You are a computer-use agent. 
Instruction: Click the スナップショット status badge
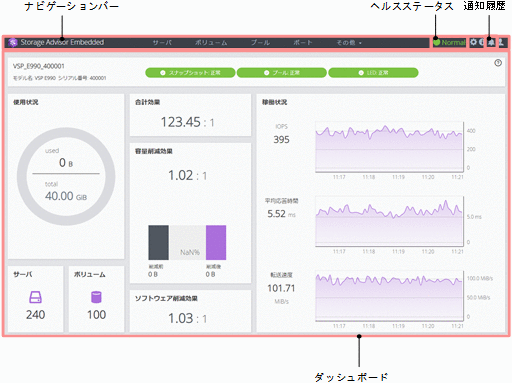[x=190, y=73]
